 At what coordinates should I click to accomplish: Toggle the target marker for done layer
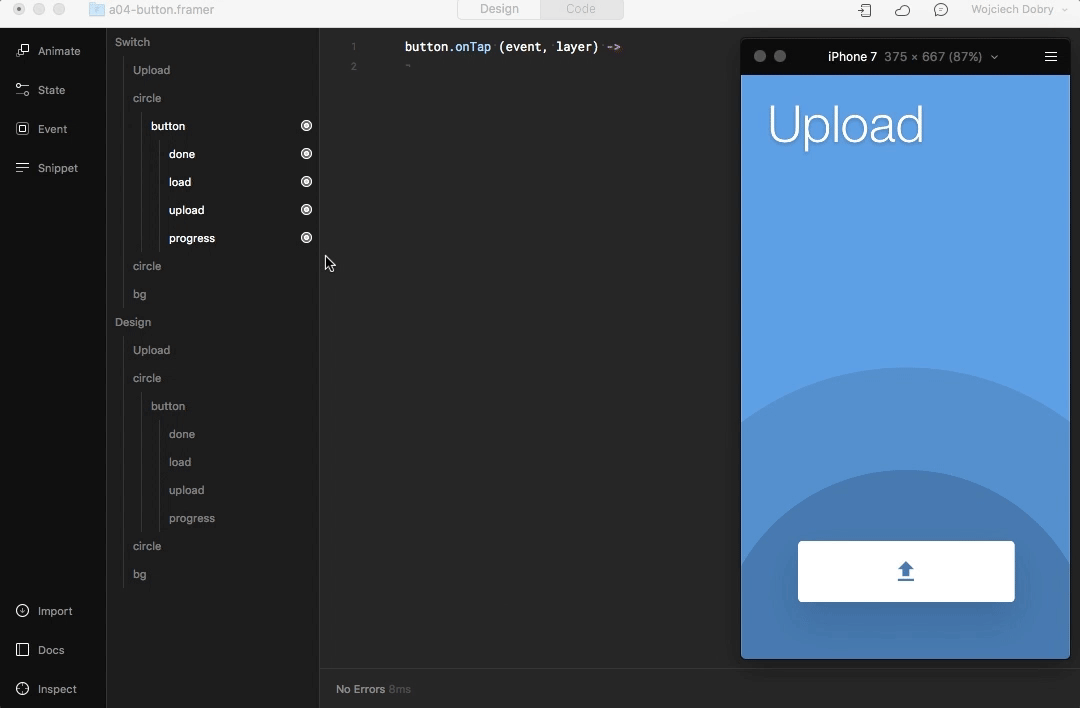[x=307, y=154]
